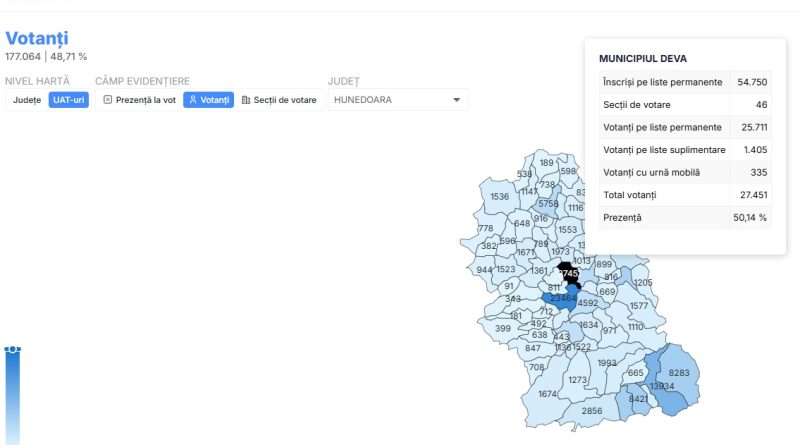Select the map region labeled 1674
The width and height of the screenshot is (800, 445).
pyautogui.click(x=547, y=394)
